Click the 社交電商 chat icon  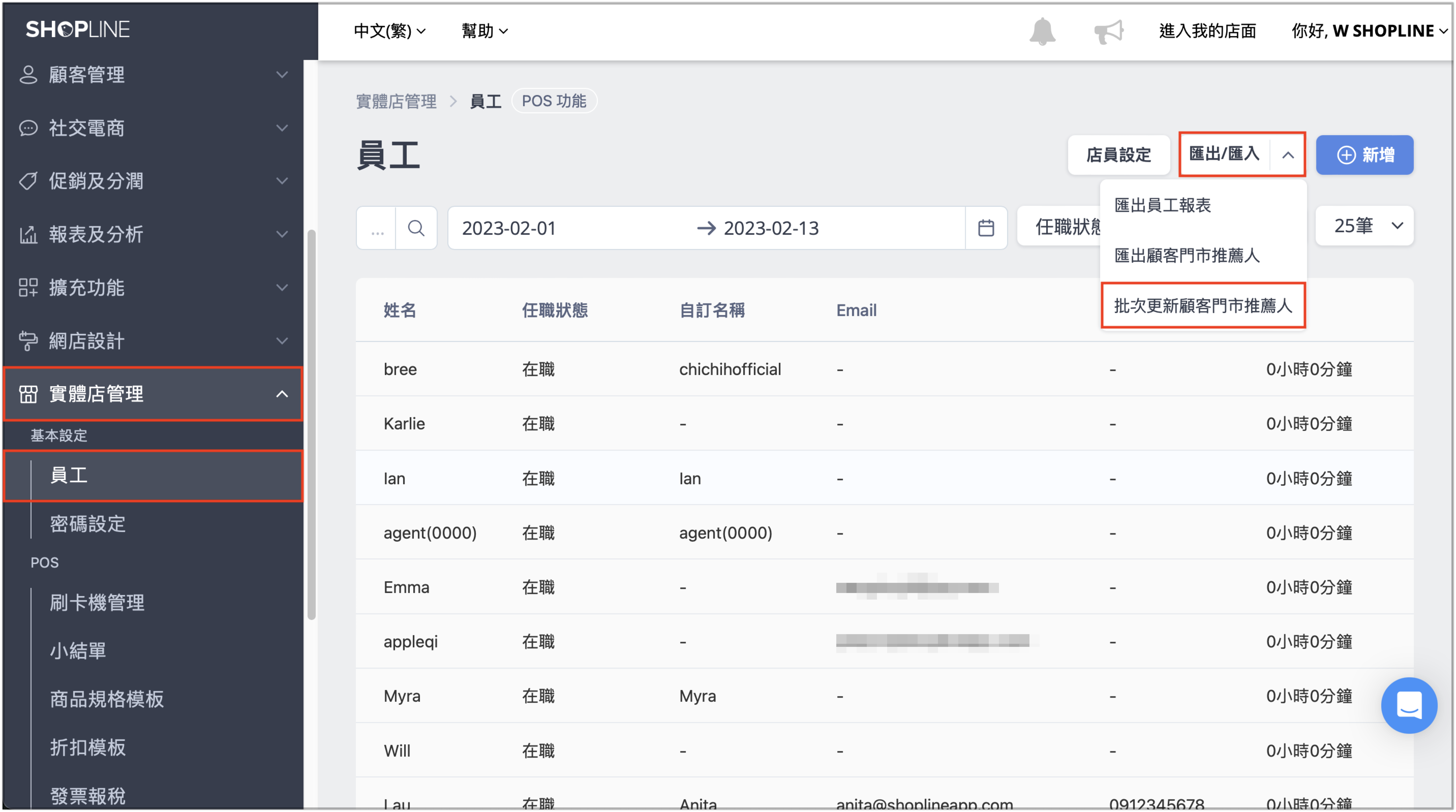(x=28, y=128)
